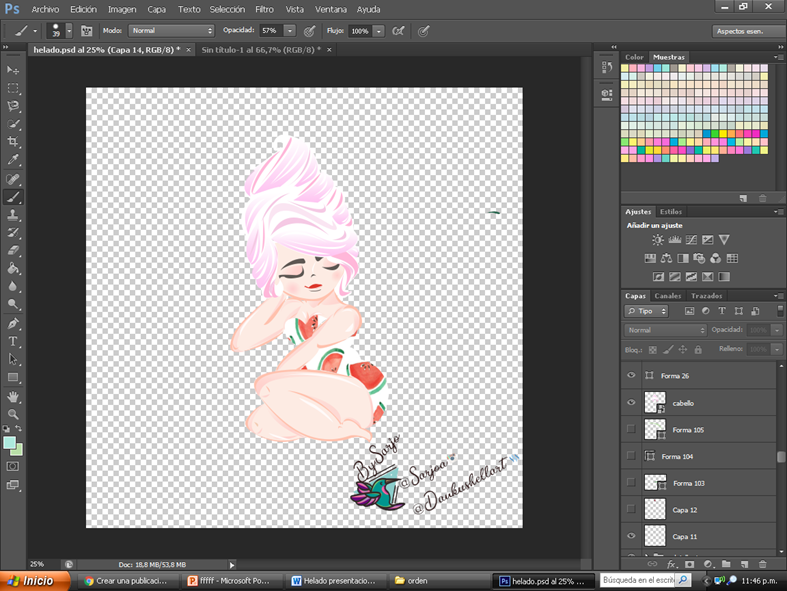Select the Lasso tool
The width and height of the screenshot is (787, 591).
click(x=13, y=106)
